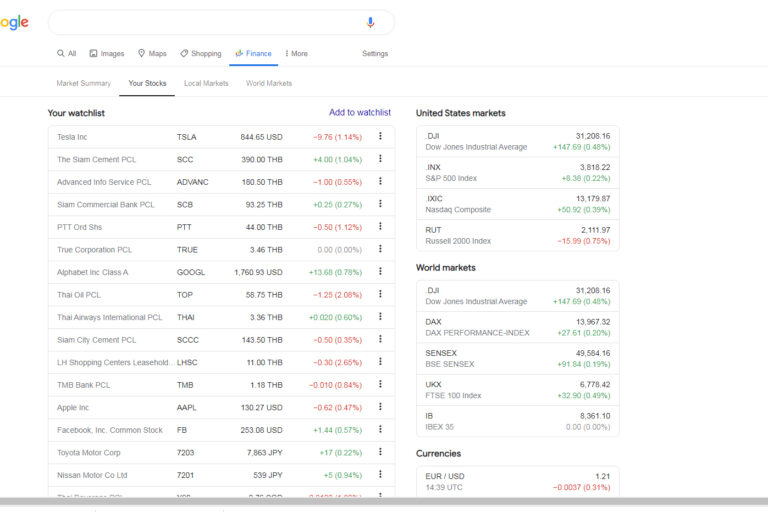The image size is (768, 512).
Task: Select the Local Markets tab
Action: click(x=206, y=83)
